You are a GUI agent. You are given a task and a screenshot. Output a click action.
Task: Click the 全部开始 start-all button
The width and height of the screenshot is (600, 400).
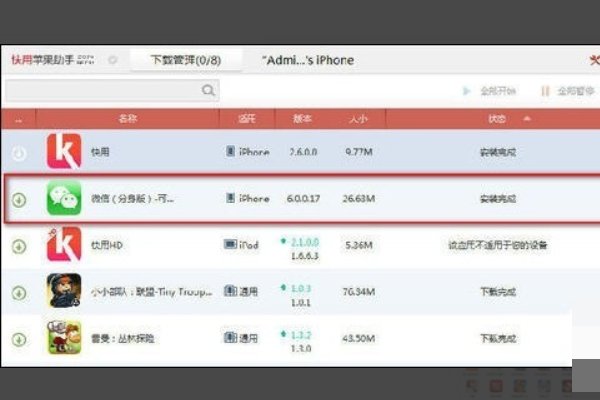tap(490, 91)
